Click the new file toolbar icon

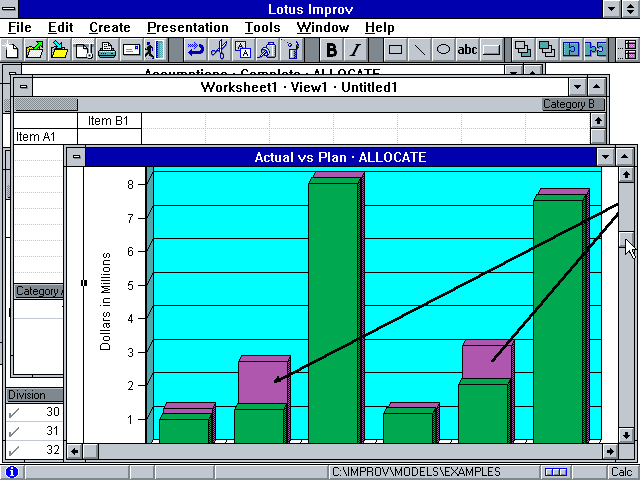[x=11, y=50]
